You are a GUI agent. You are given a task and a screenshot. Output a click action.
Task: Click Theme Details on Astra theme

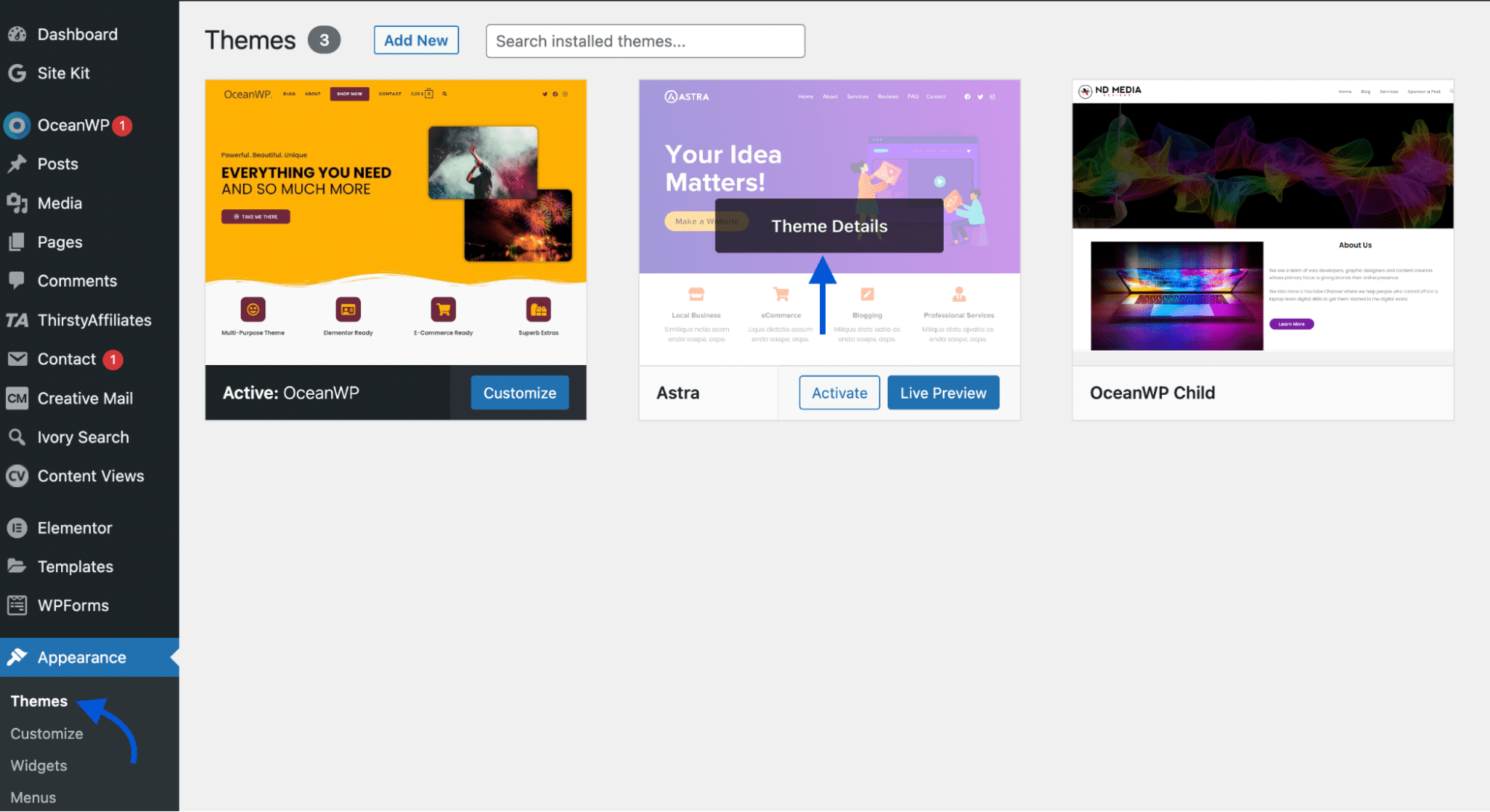coord(829,225)
